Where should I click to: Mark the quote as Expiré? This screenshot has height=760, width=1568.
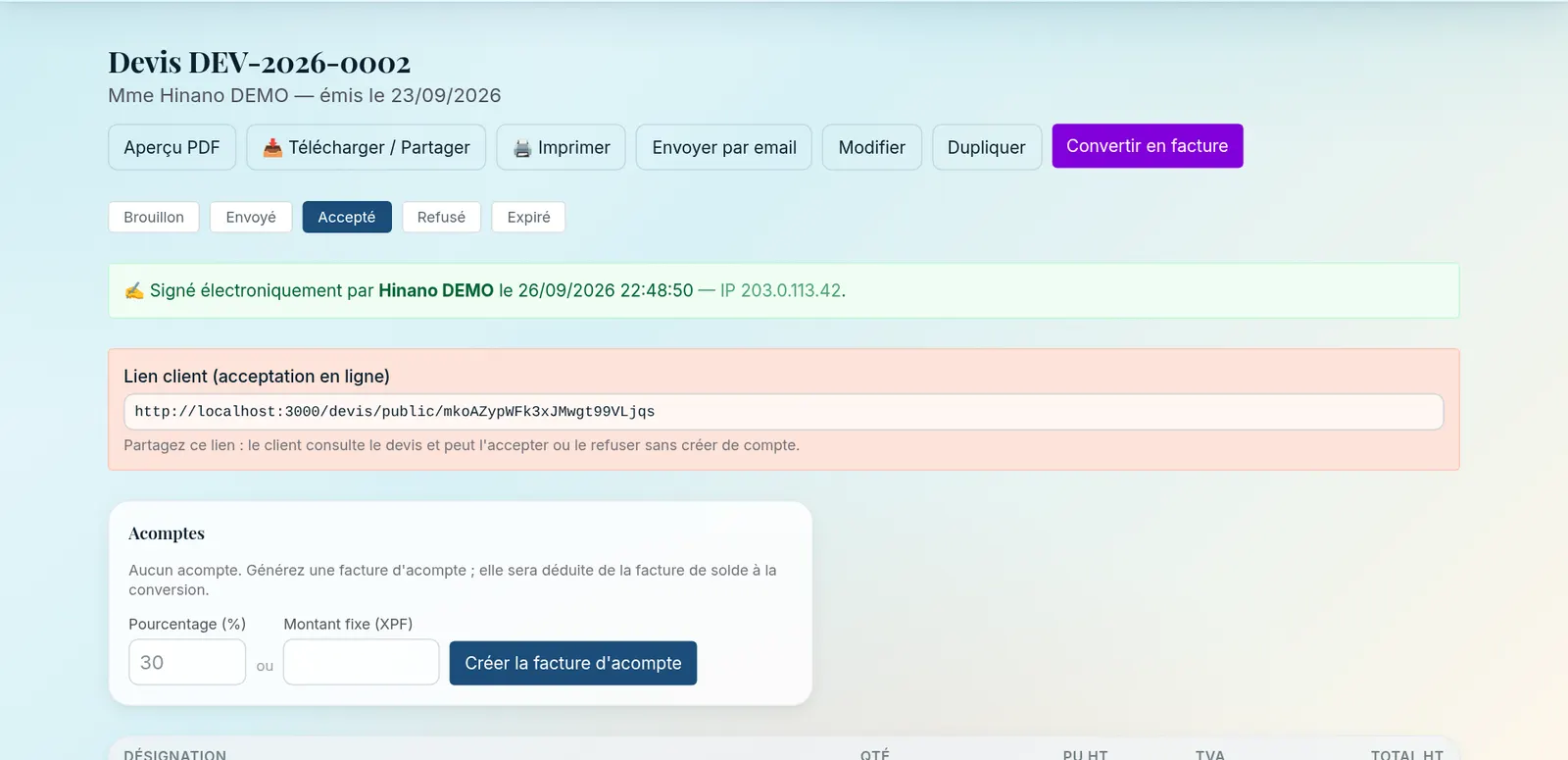coord(529,217)
